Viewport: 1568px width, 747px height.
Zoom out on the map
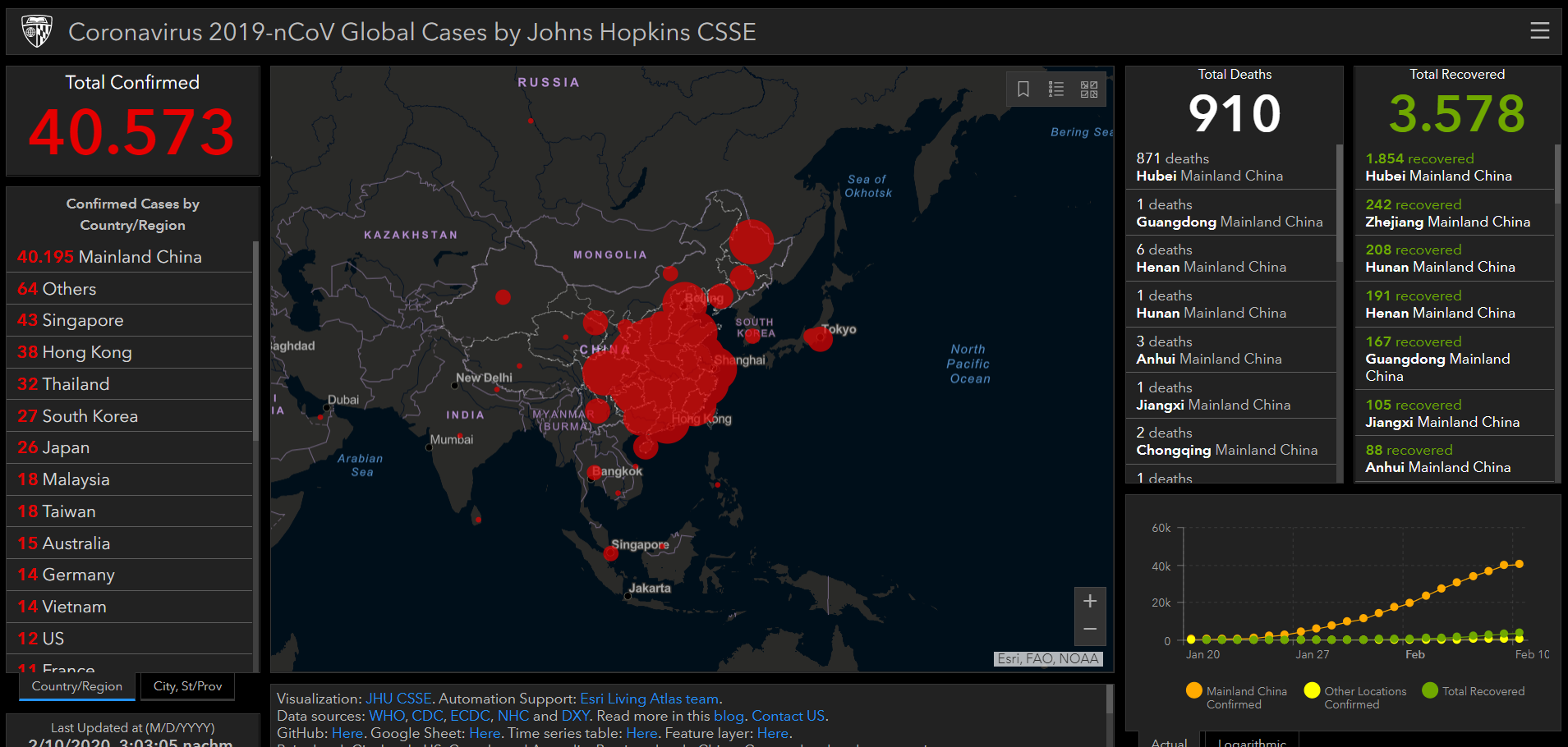tap(1090, 630)
